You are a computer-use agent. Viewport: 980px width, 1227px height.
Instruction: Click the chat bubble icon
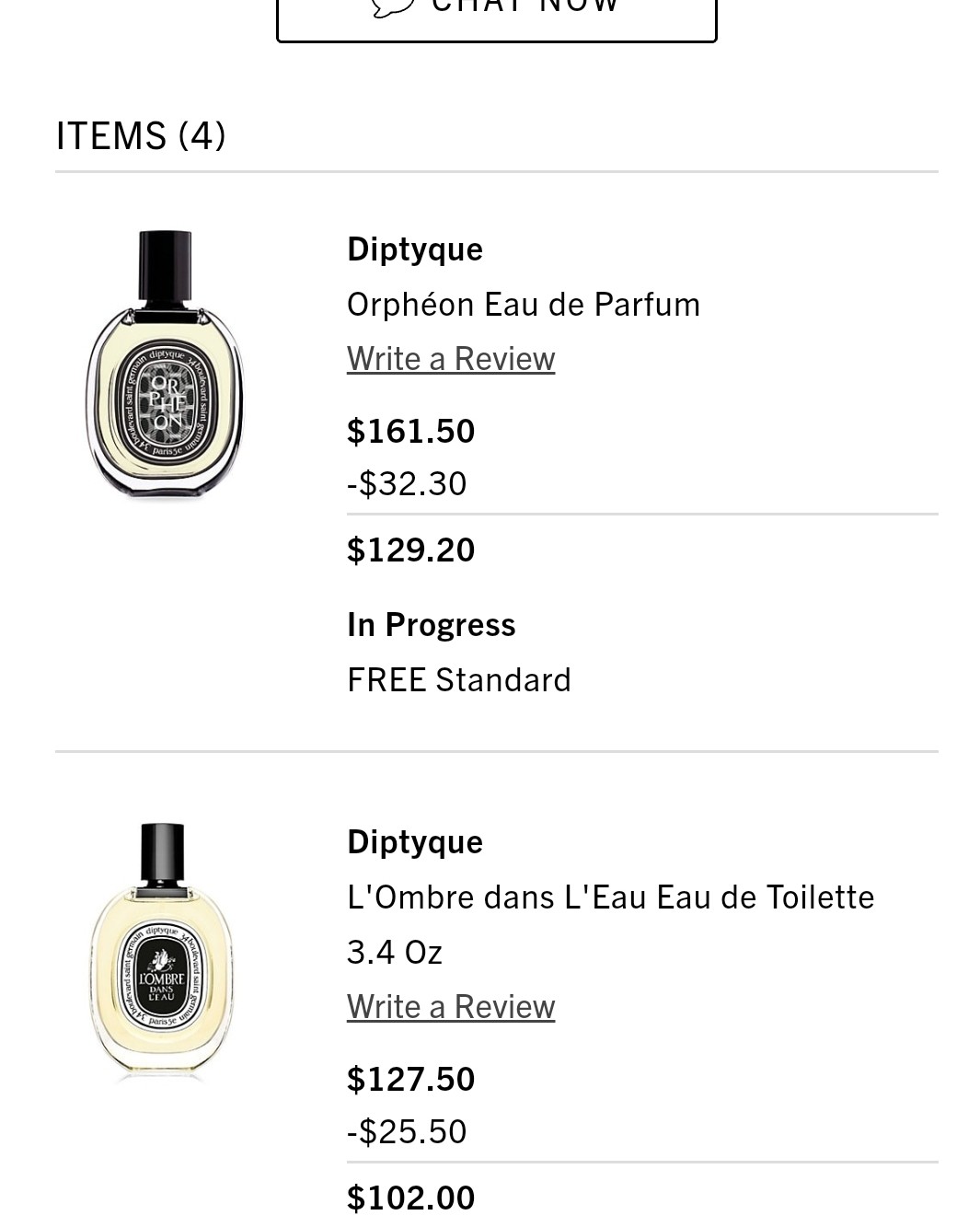(x=393, y=7)
